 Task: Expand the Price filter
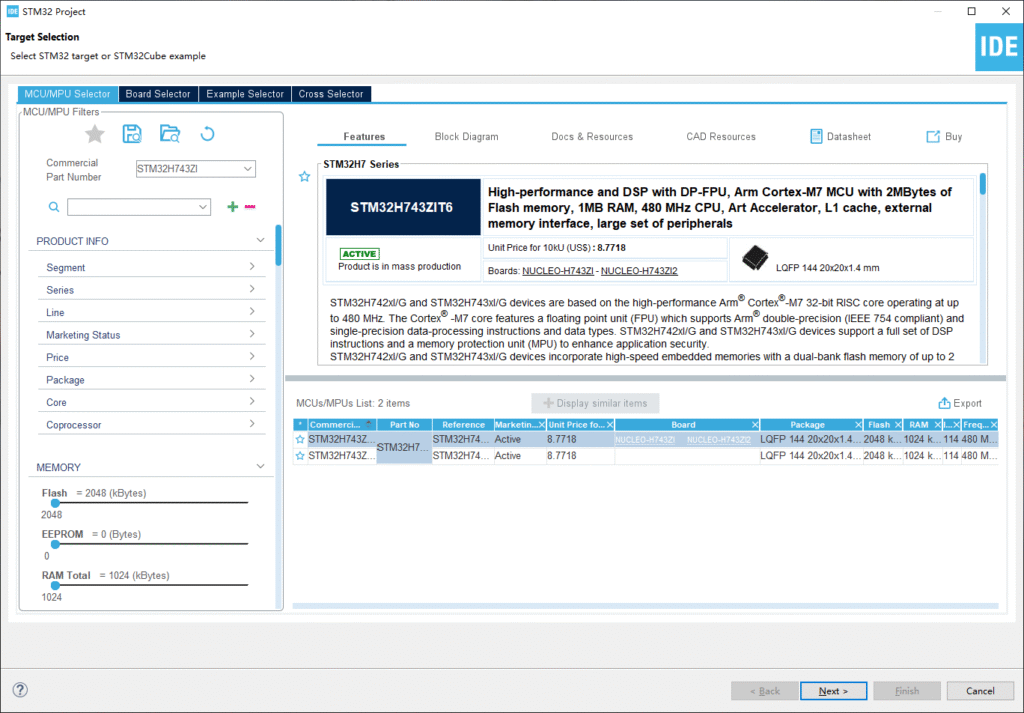pyautogui.click(x=252, y=356)
